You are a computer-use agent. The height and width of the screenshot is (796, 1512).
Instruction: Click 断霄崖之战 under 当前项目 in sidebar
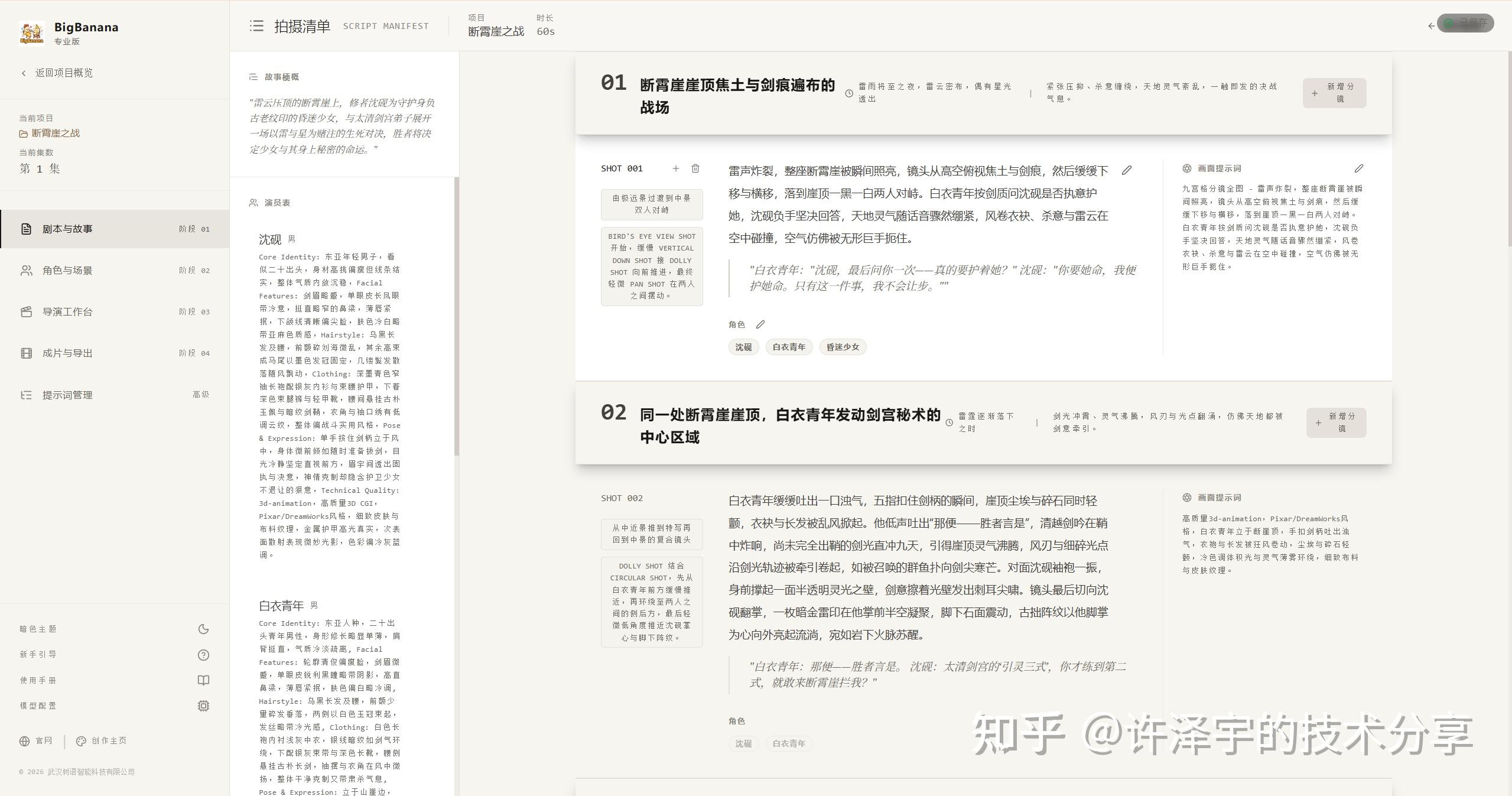pyautogui.click(x=56, y=134)
